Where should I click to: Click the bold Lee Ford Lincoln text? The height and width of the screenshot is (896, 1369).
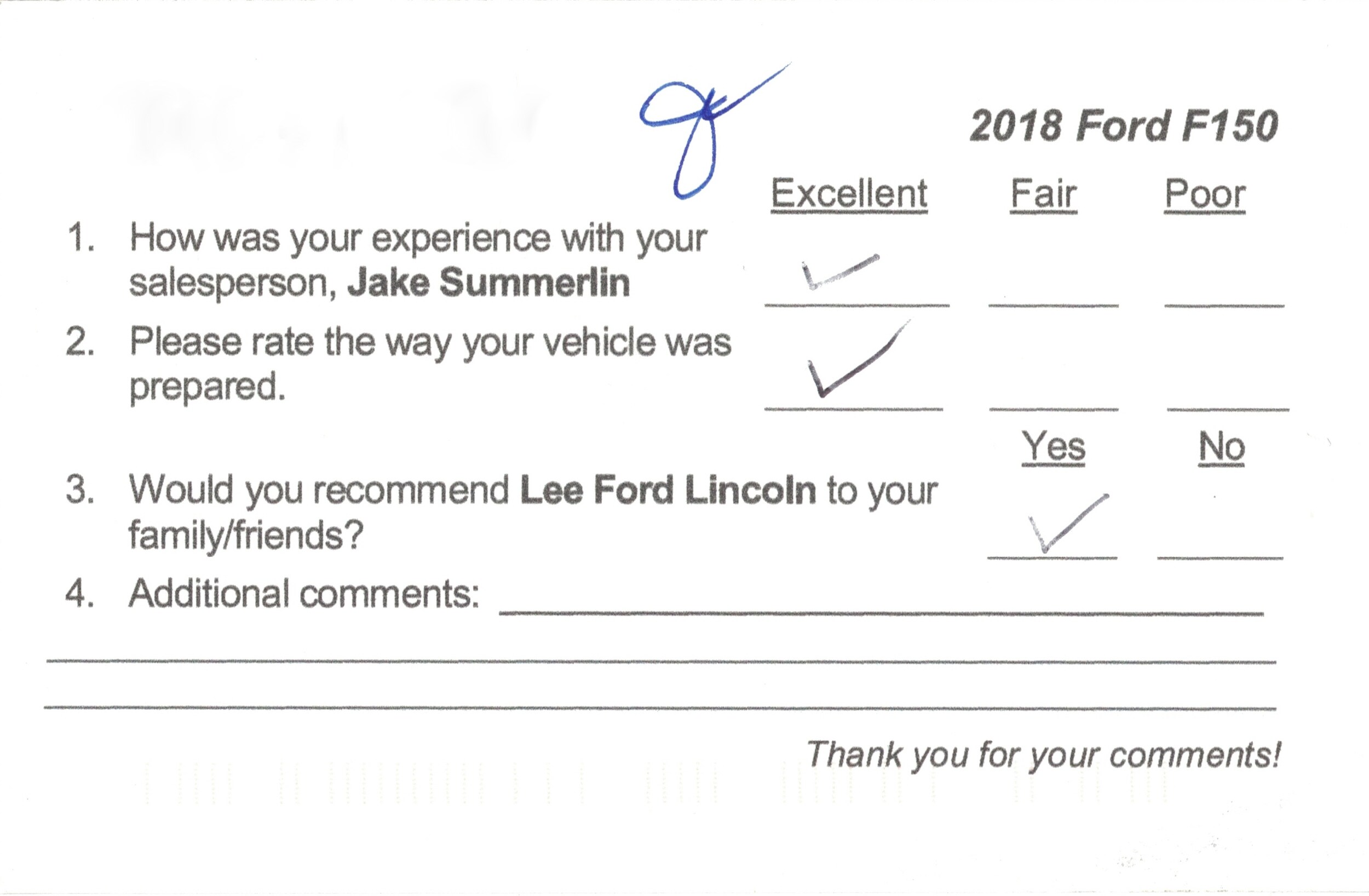pos(668,490)
